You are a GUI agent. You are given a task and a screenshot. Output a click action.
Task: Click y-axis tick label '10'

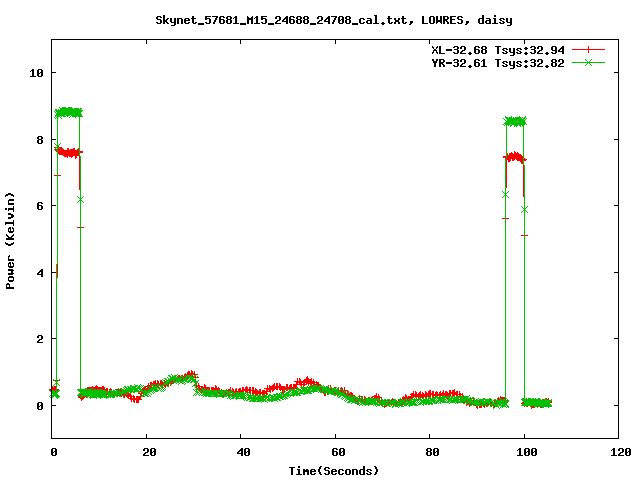(x=36, y=73)
